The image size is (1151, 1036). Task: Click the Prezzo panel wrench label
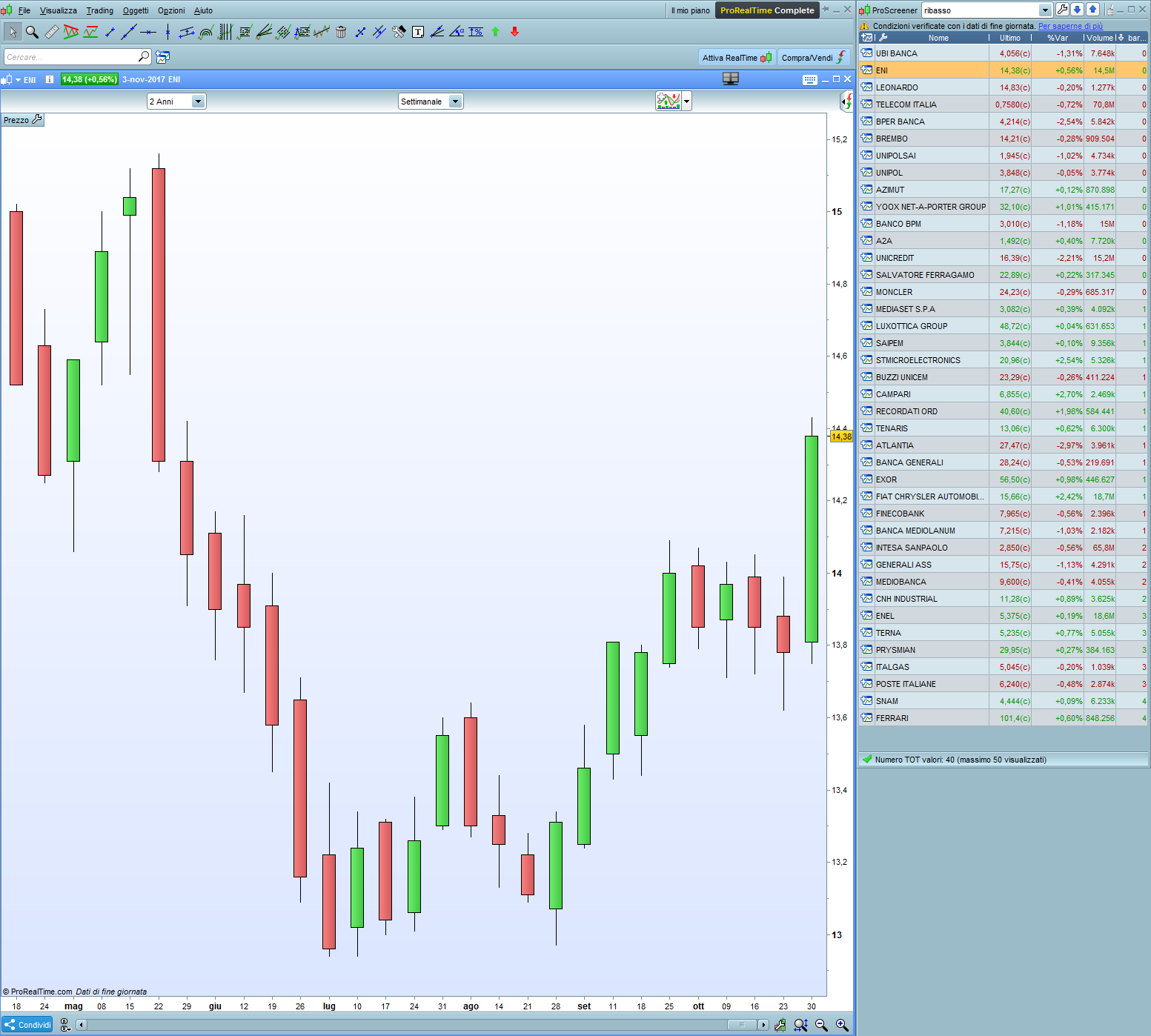click(23, 120)
